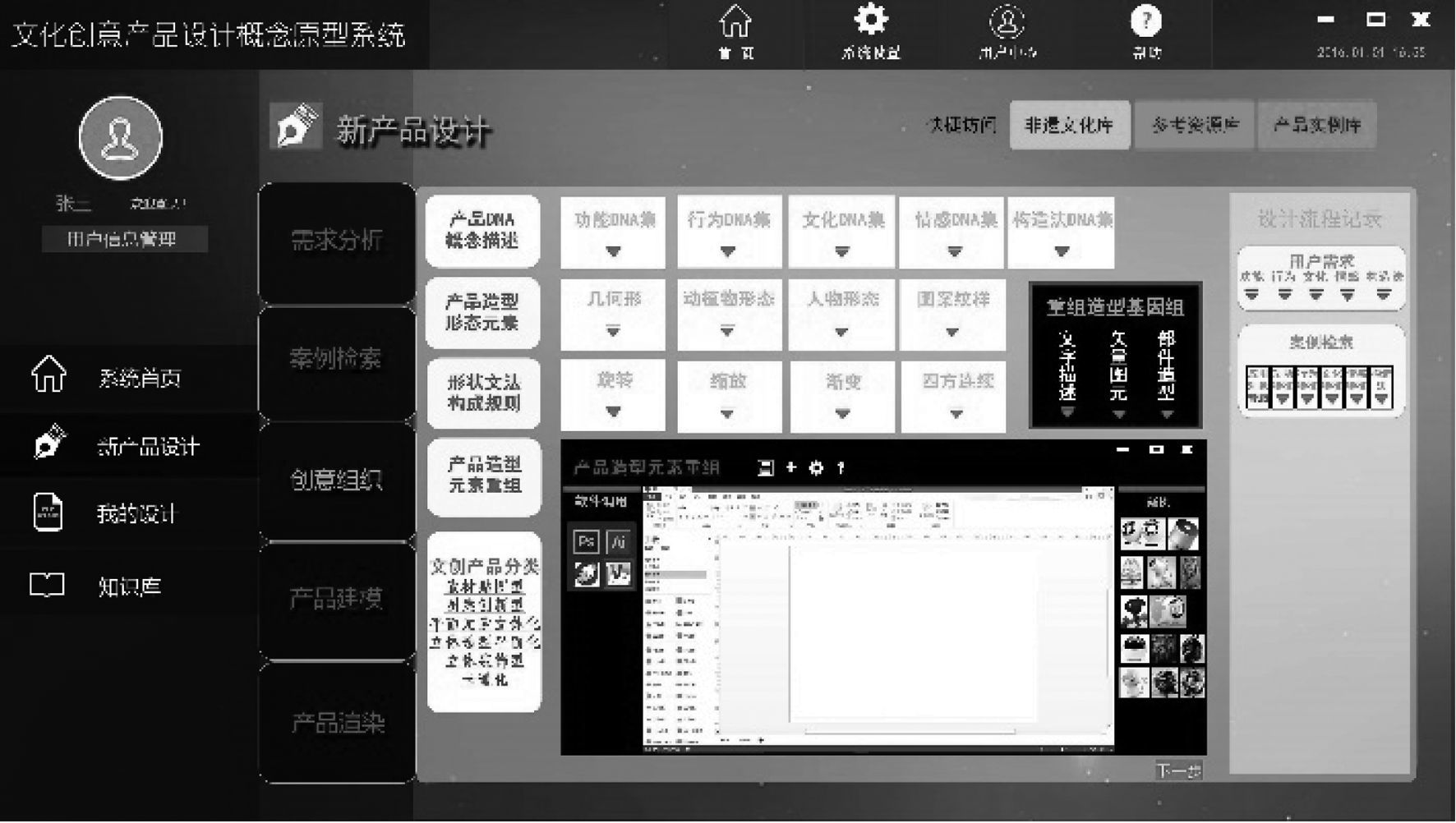Expand the 功能DNA集 dropdown
The height and width of the screenshot is (823, 1456).
point(613,251)
